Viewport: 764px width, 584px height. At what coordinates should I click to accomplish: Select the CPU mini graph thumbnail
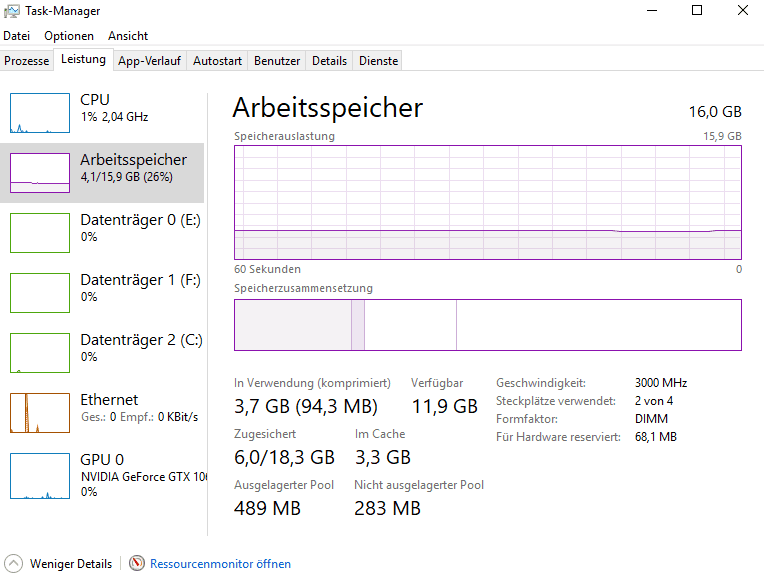(x=39, y=112)
